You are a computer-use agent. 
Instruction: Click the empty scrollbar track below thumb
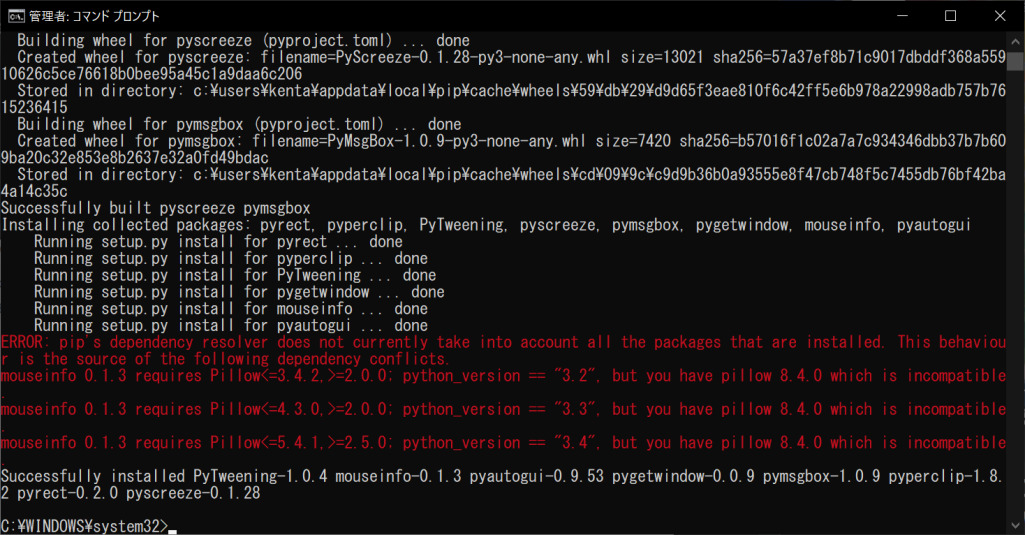[x=1015, y=294]
